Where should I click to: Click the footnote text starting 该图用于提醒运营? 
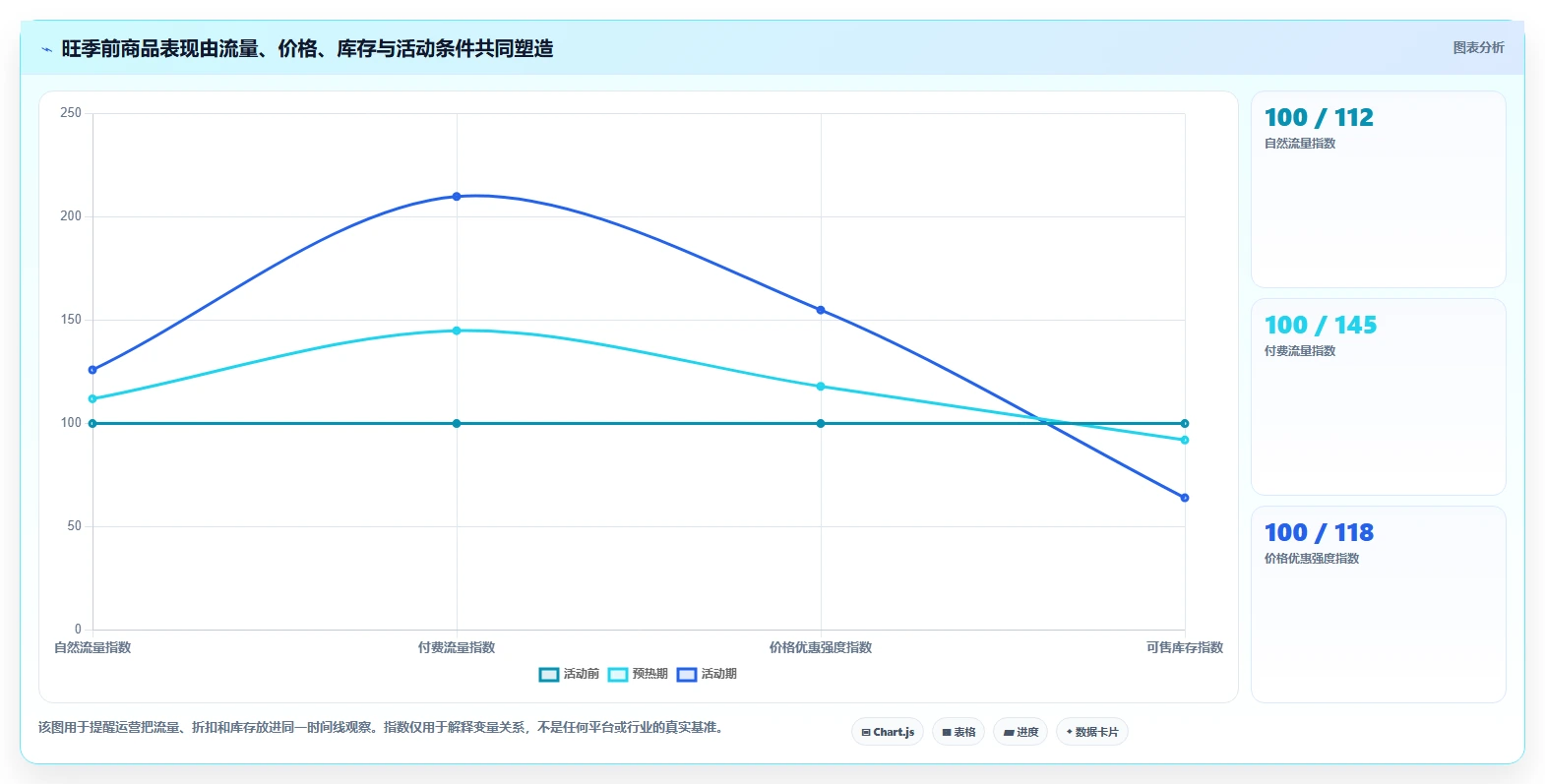tap(383, 728)
